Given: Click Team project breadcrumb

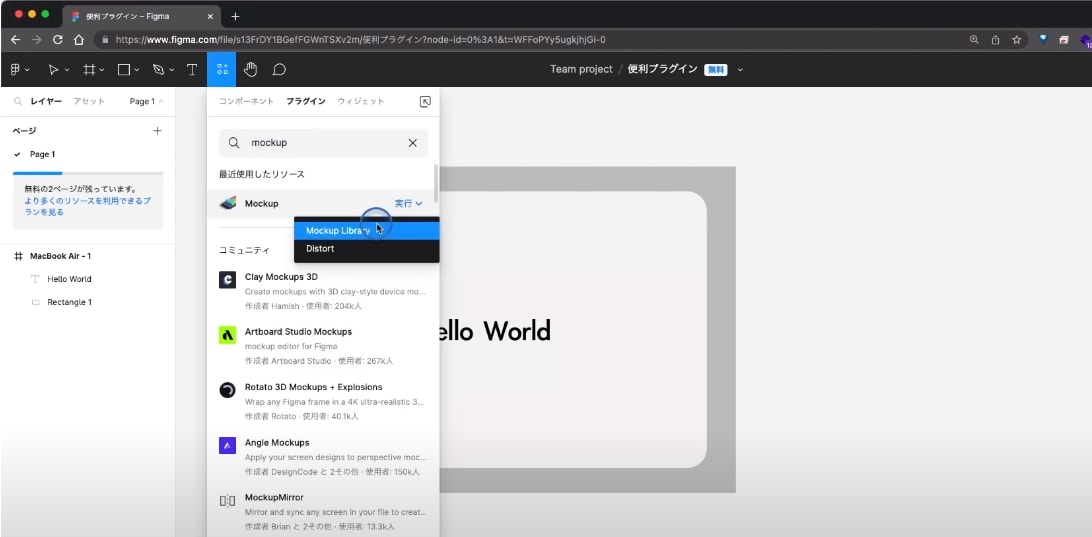Looking at the screenshot, I should click(x=581, y=70).
